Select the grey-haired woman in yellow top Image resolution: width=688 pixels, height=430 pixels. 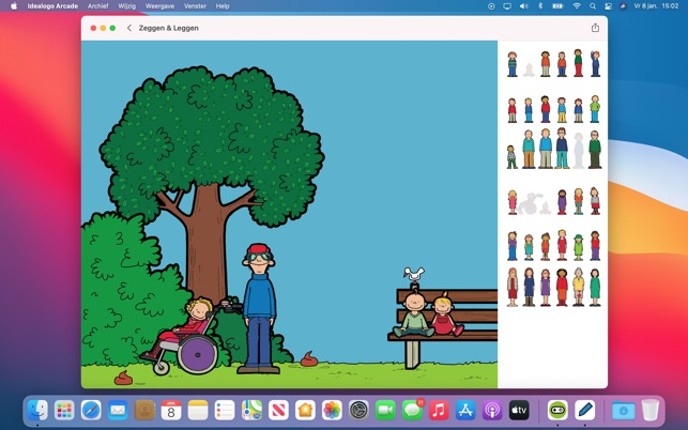pos(578,287)
